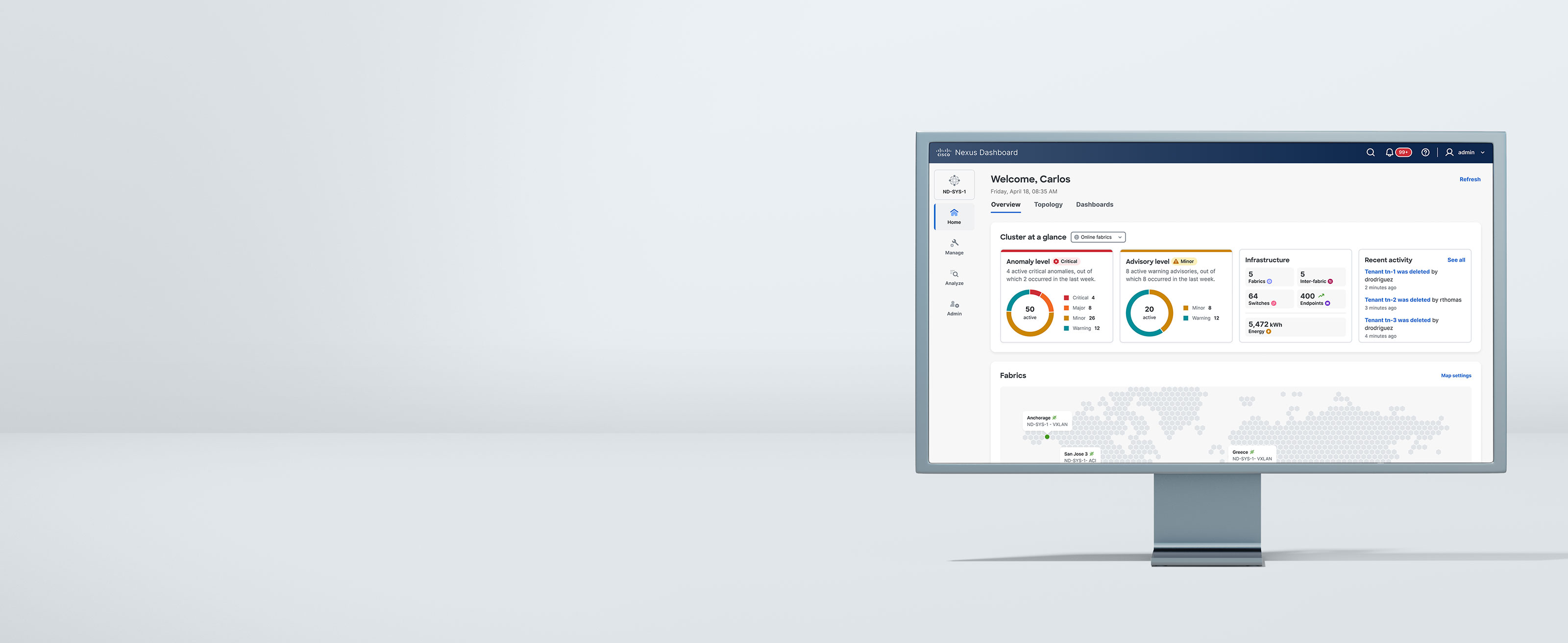Select the ND-SYS-1 cluster icon
1568x643 pixels.
[x=954, y=184]
